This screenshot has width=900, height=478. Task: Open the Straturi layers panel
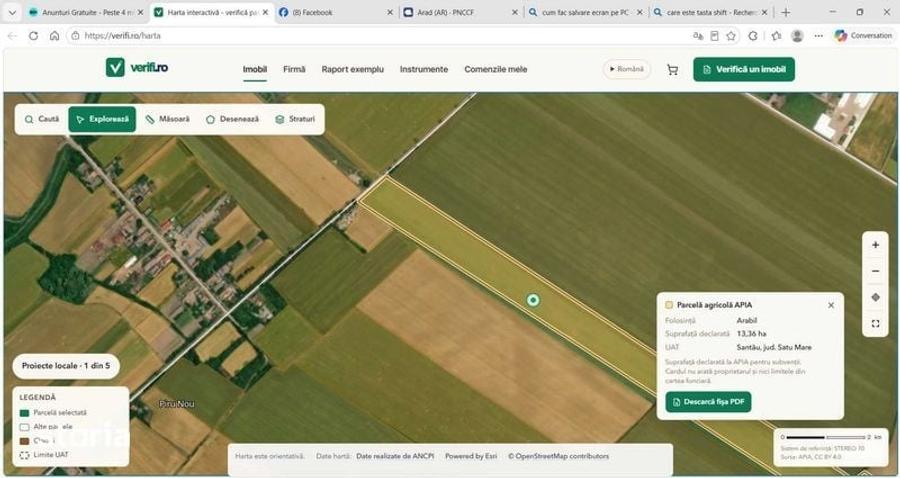(x=295, y=119)
